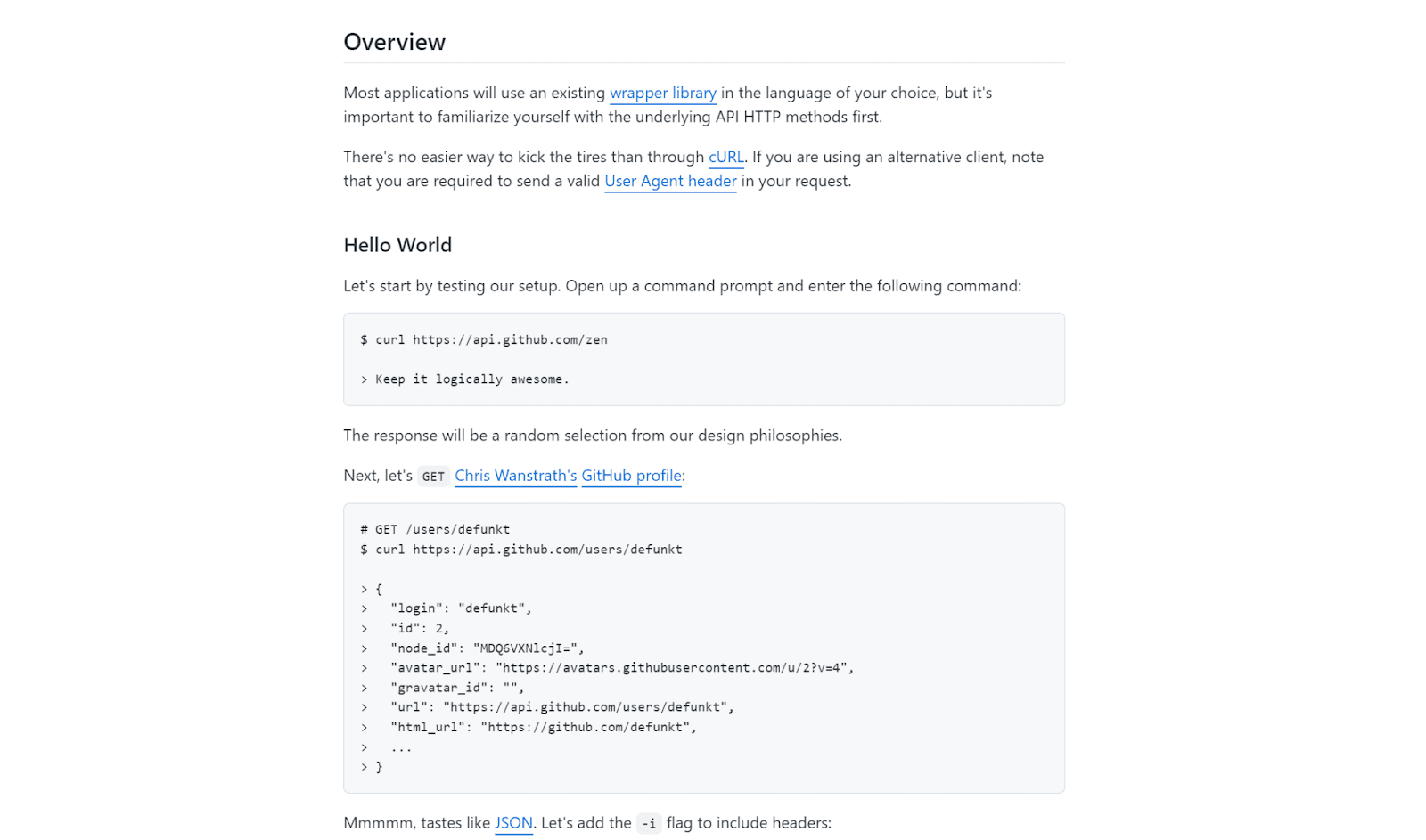
Task: Click the "node_id" line in the response
Action: pyautogui.click(x=487, y=648)
